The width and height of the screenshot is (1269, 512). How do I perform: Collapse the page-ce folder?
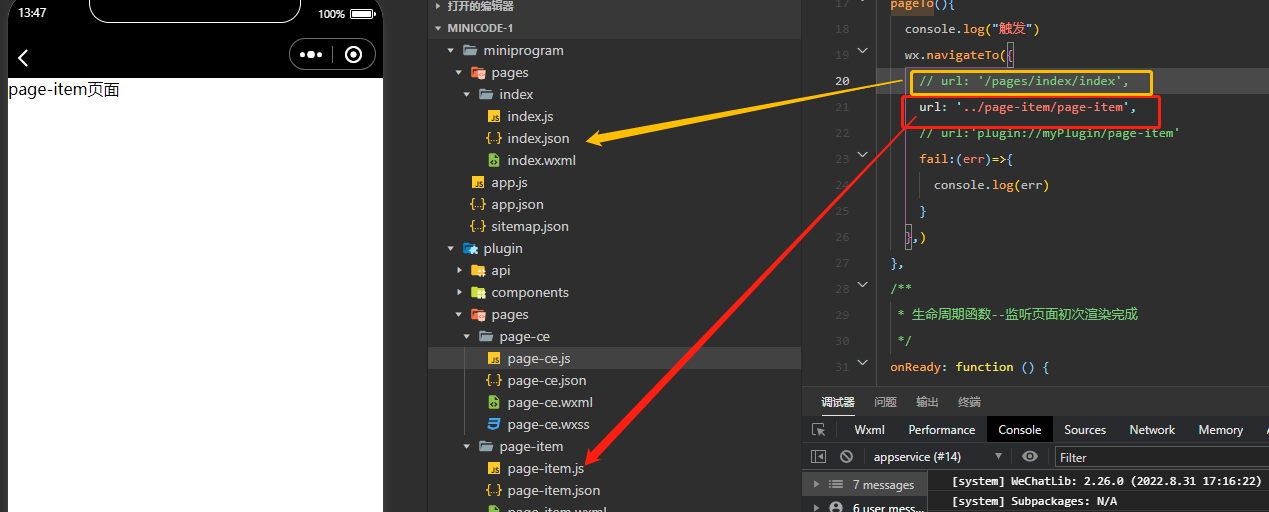(467, 336)
